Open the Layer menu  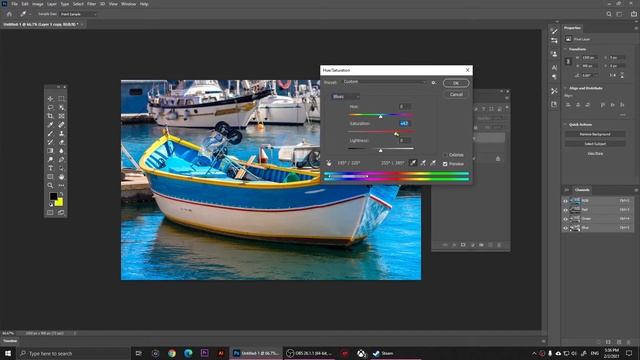(x=52, y=4)
